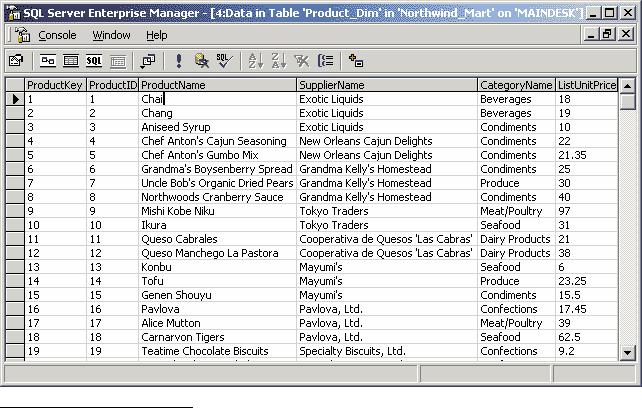This screenshot has width=642, height=408.
Task: Select the row selector for Konbu
Action: tap(15, 267)
